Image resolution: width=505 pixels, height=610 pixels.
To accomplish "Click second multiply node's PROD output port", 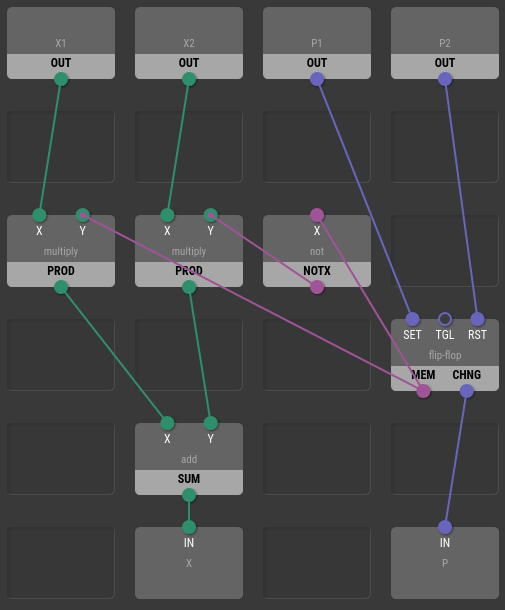I will pos(189,287).
